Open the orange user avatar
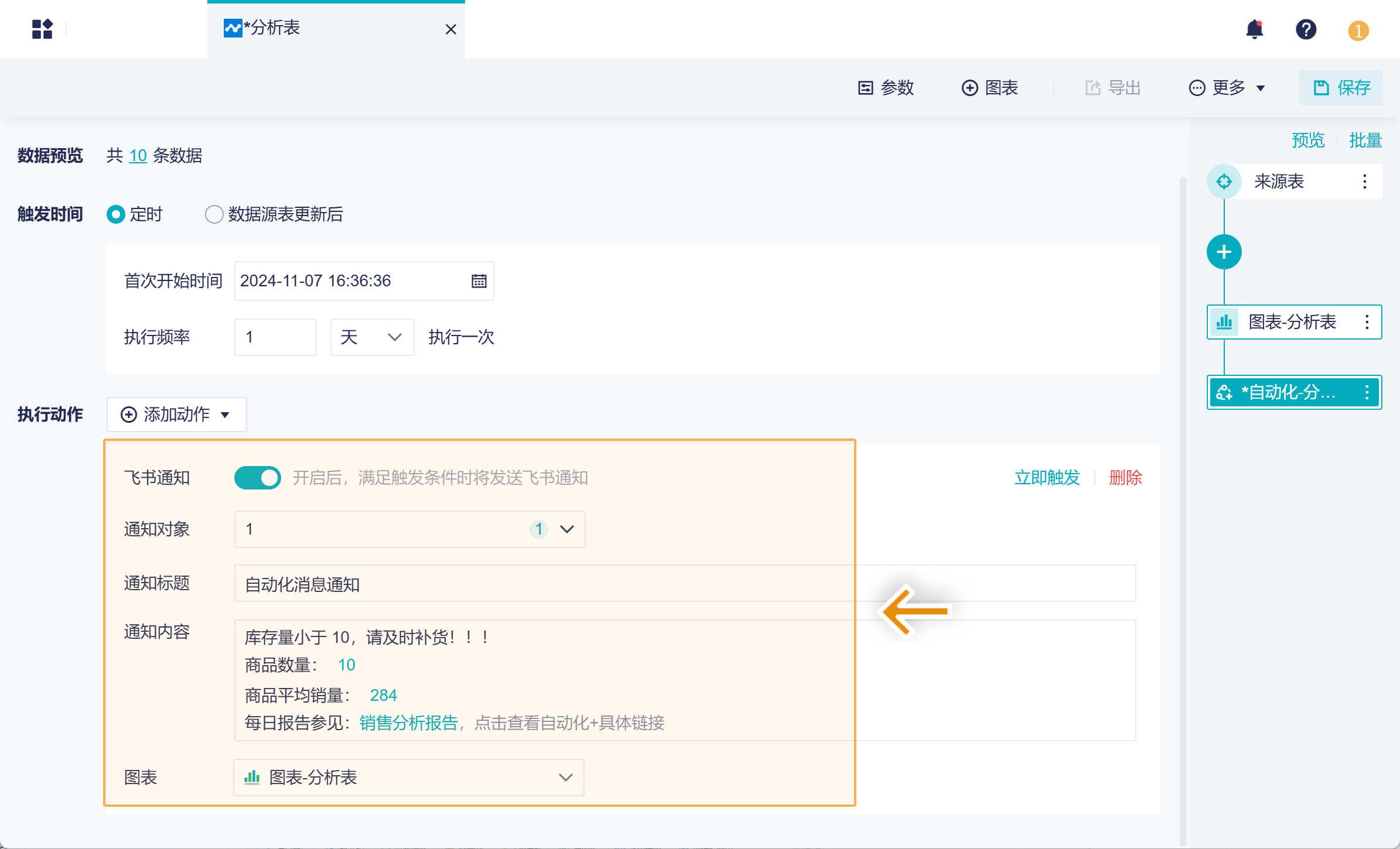1400x849 pixels. (1358, 30)
